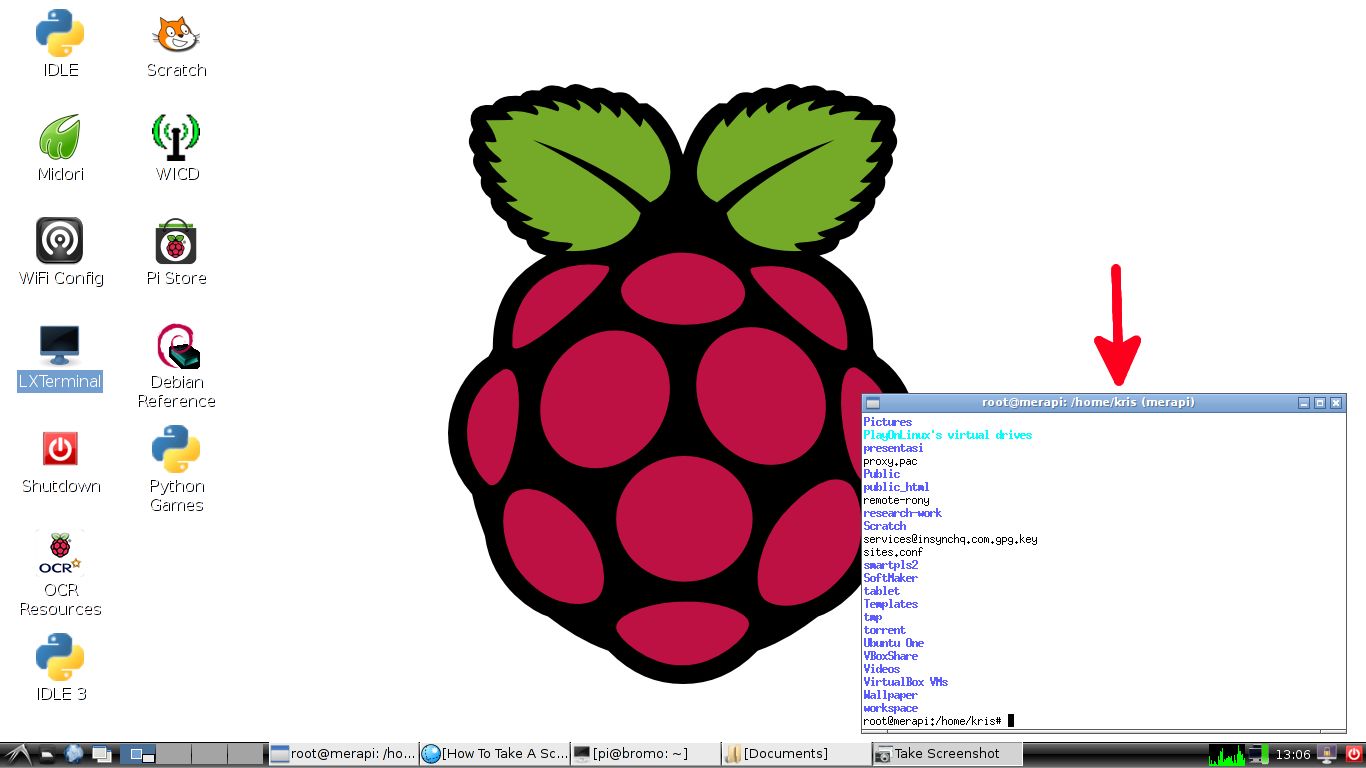Click the VirtualBox VMs entry in the terminal
1366x768 pixels.
coord(906,682)
